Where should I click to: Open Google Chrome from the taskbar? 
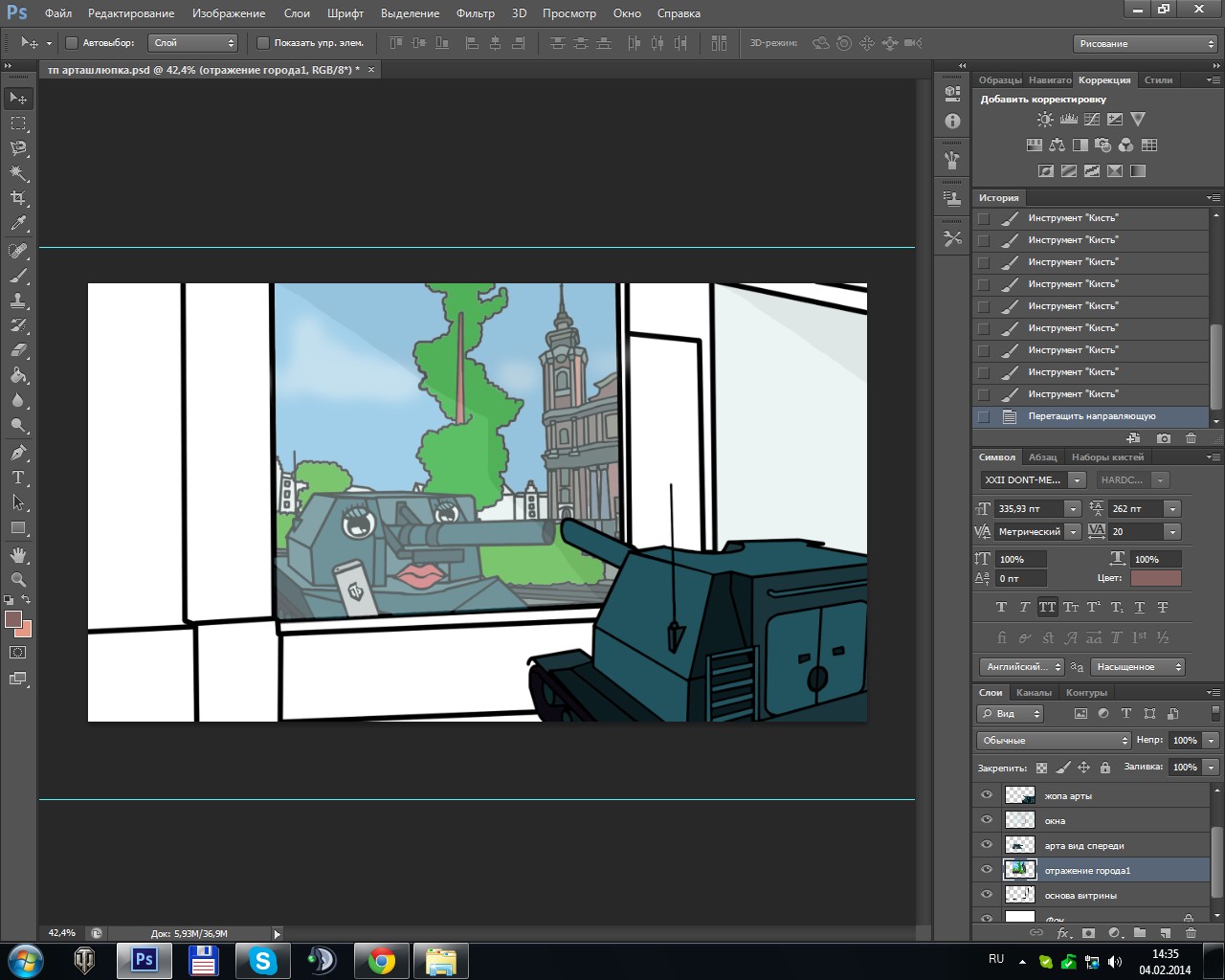(x=381, y=960)
